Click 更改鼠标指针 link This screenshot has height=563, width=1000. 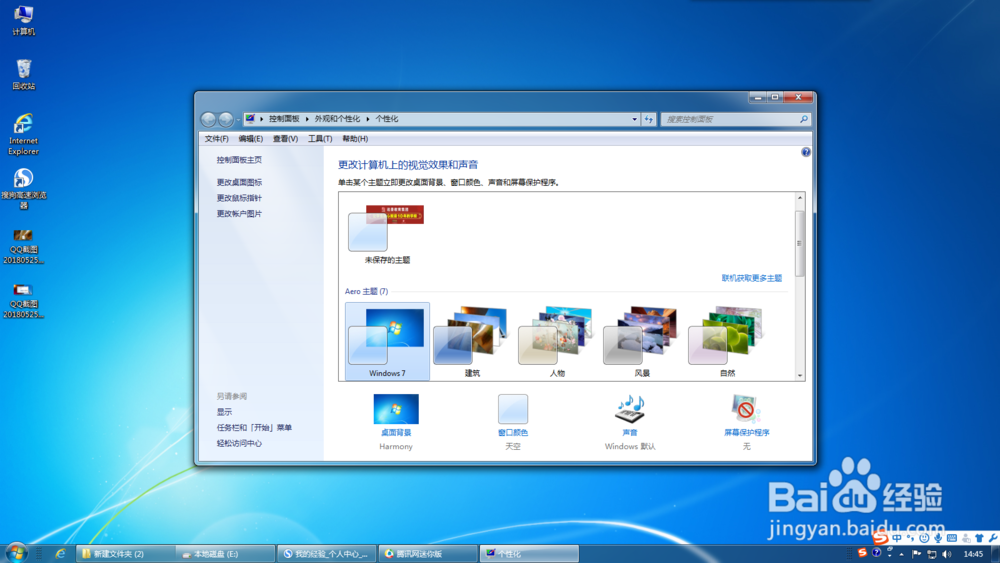pyautogui.click(x=239, y=198)
